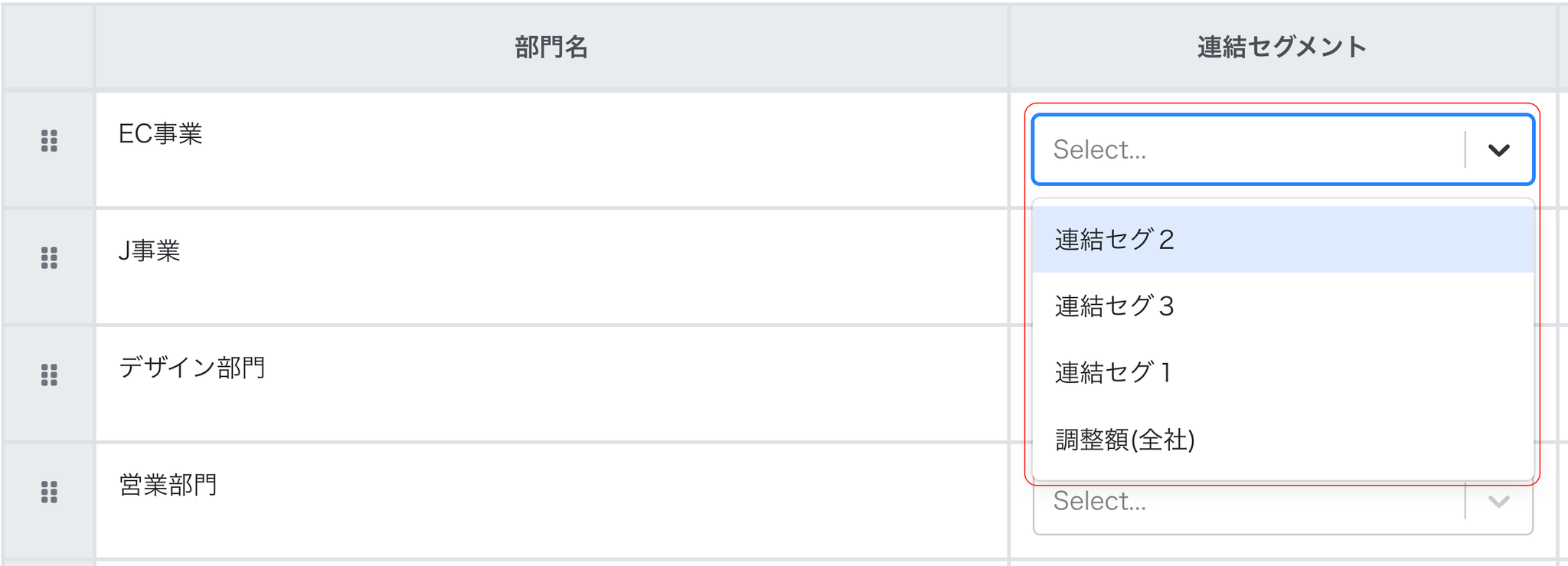Click the divider beside the EC事業 dropdown arrow
1568x566 pixels.
point(1465,150)
